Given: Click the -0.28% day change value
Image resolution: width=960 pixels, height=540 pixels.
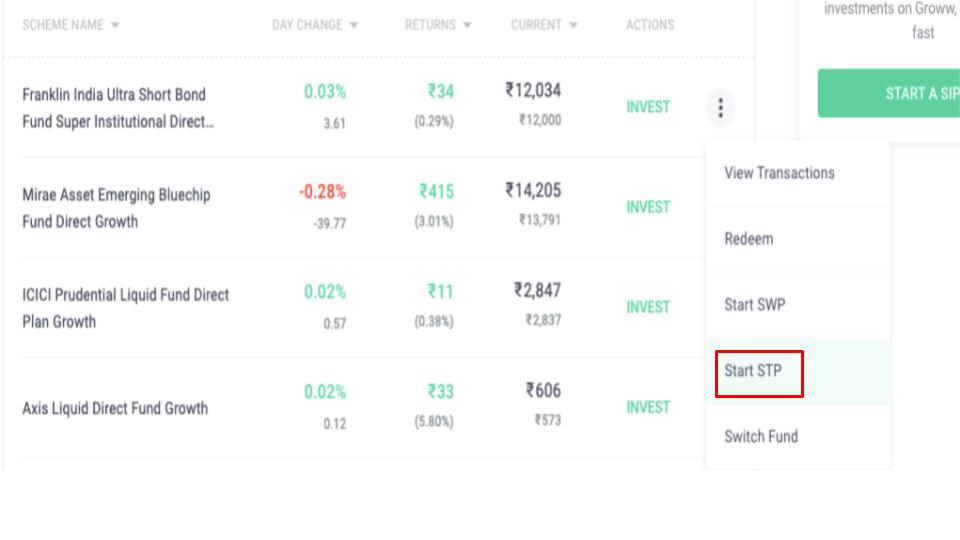Looking at the screenshot, I should (322, 192).
